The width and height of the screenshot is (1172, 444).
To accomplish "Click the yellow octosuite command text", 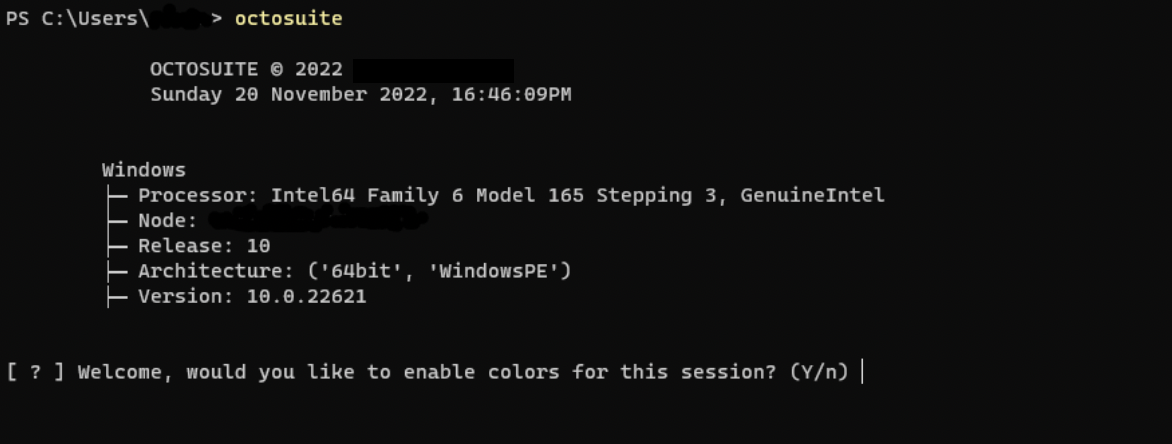I will [x=289, y=19].
